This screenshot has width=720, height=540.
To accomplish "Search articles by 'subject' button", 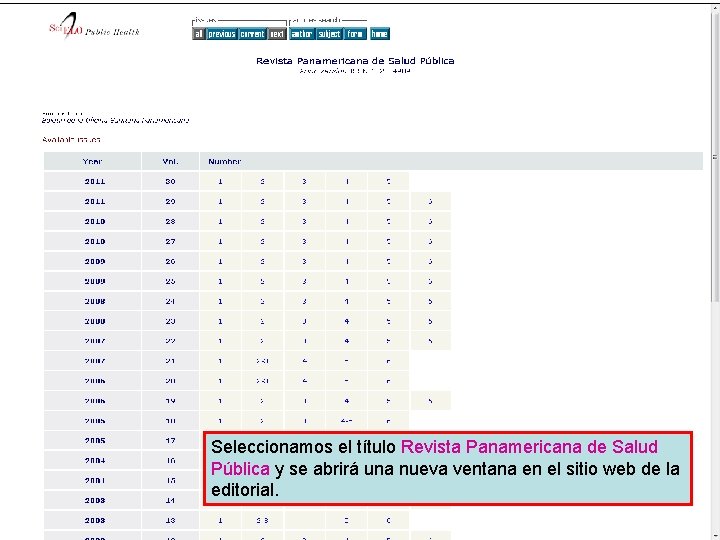I will click(329, 34).
